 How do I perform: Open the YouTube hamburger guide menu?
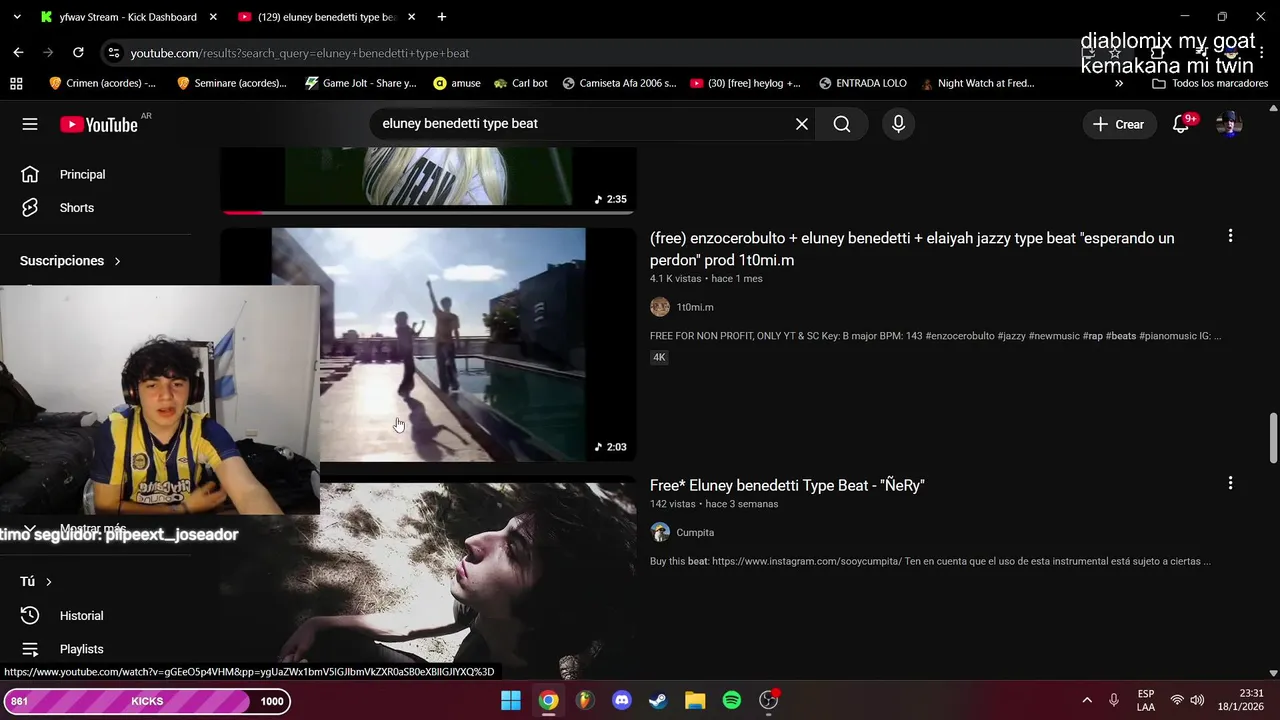coord(30,124)
